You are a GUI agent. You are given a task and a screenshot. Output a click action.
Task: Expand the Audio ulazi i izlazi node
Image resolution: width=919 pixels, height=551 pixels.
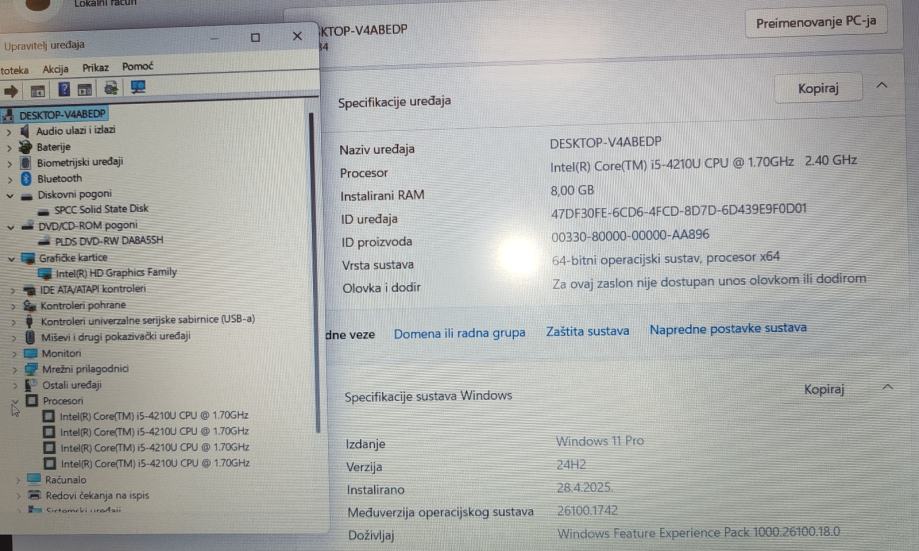click(9, 132)
